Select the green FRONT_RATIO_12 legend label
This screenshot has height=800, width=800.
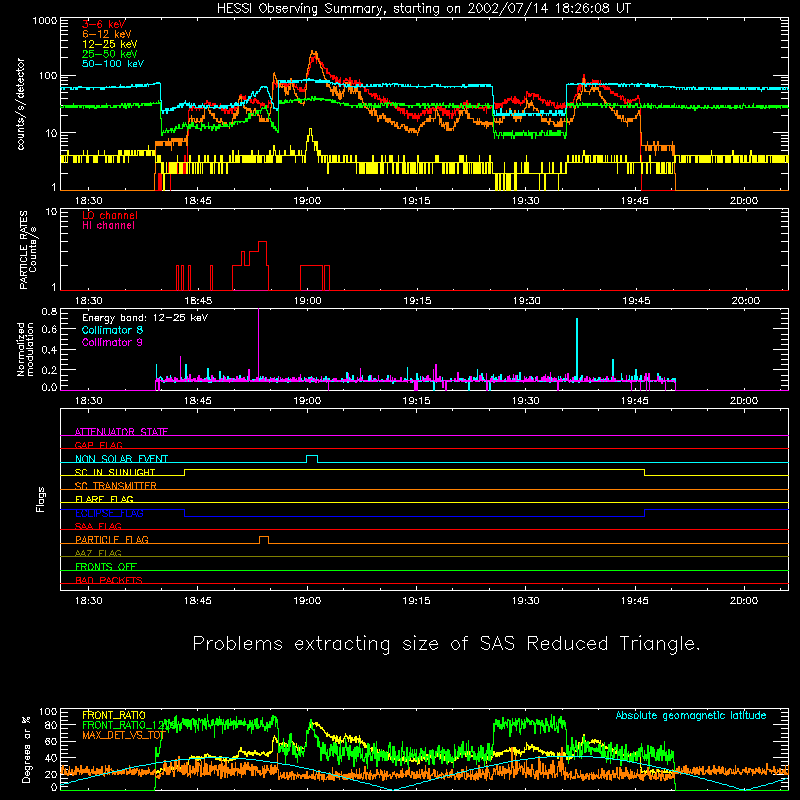point(129,725)
